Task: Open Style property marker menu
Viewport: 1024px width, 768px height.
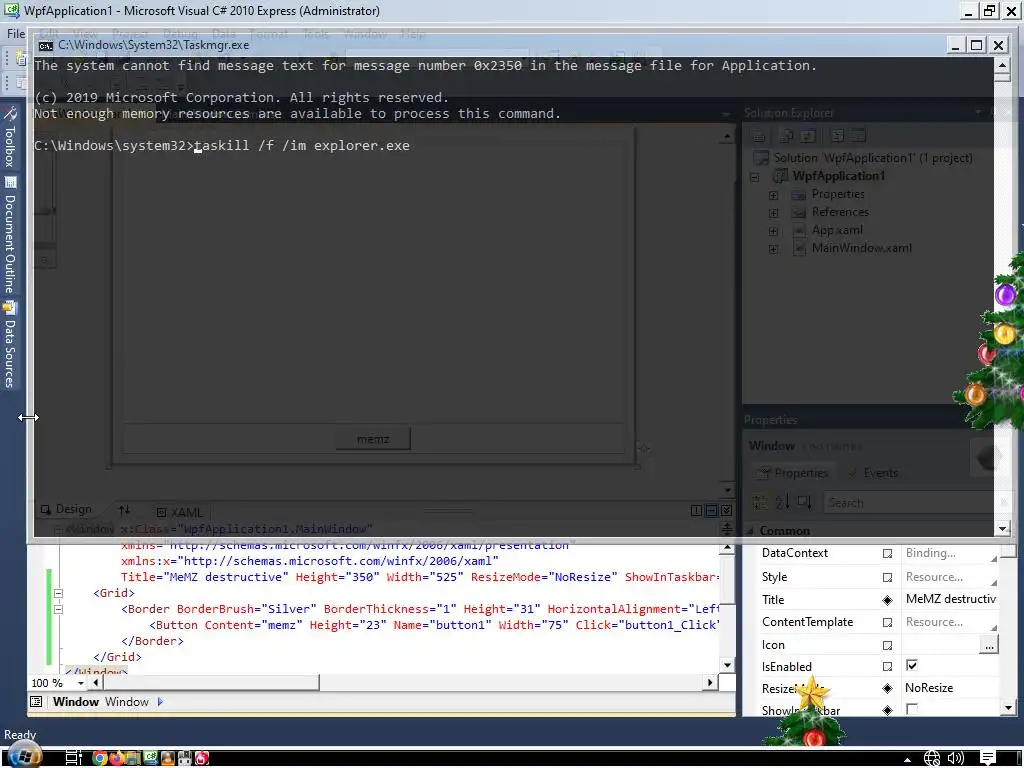Action: click(x=888, y=577)
